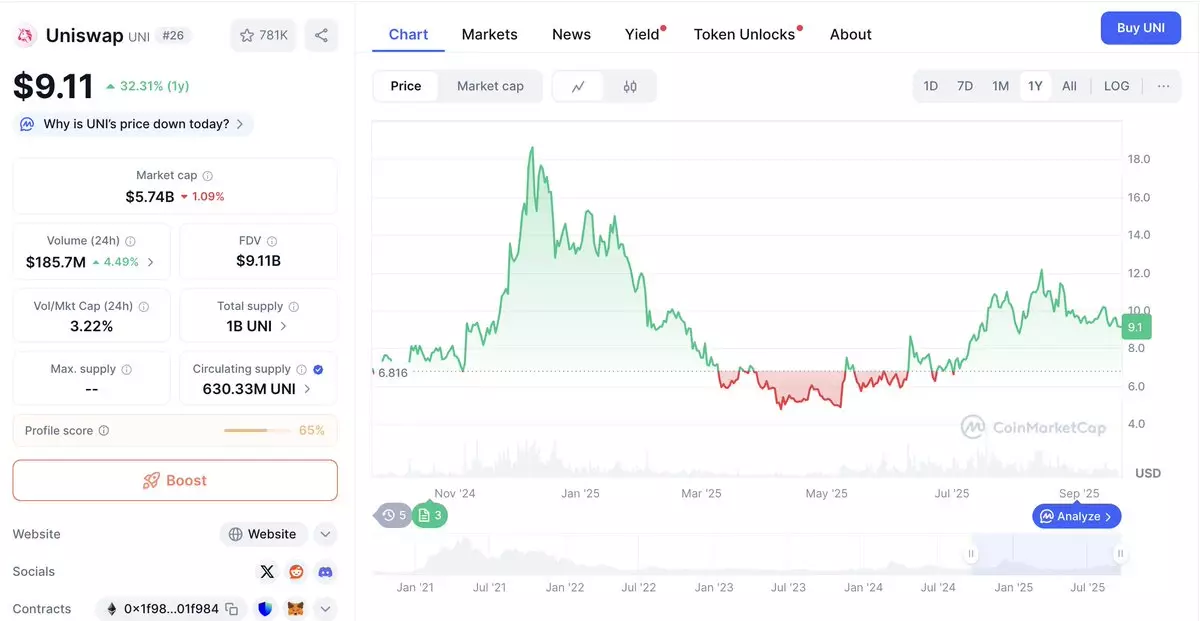Open Discord social link icon
1200x621 pixels.
tap(325, 572)
